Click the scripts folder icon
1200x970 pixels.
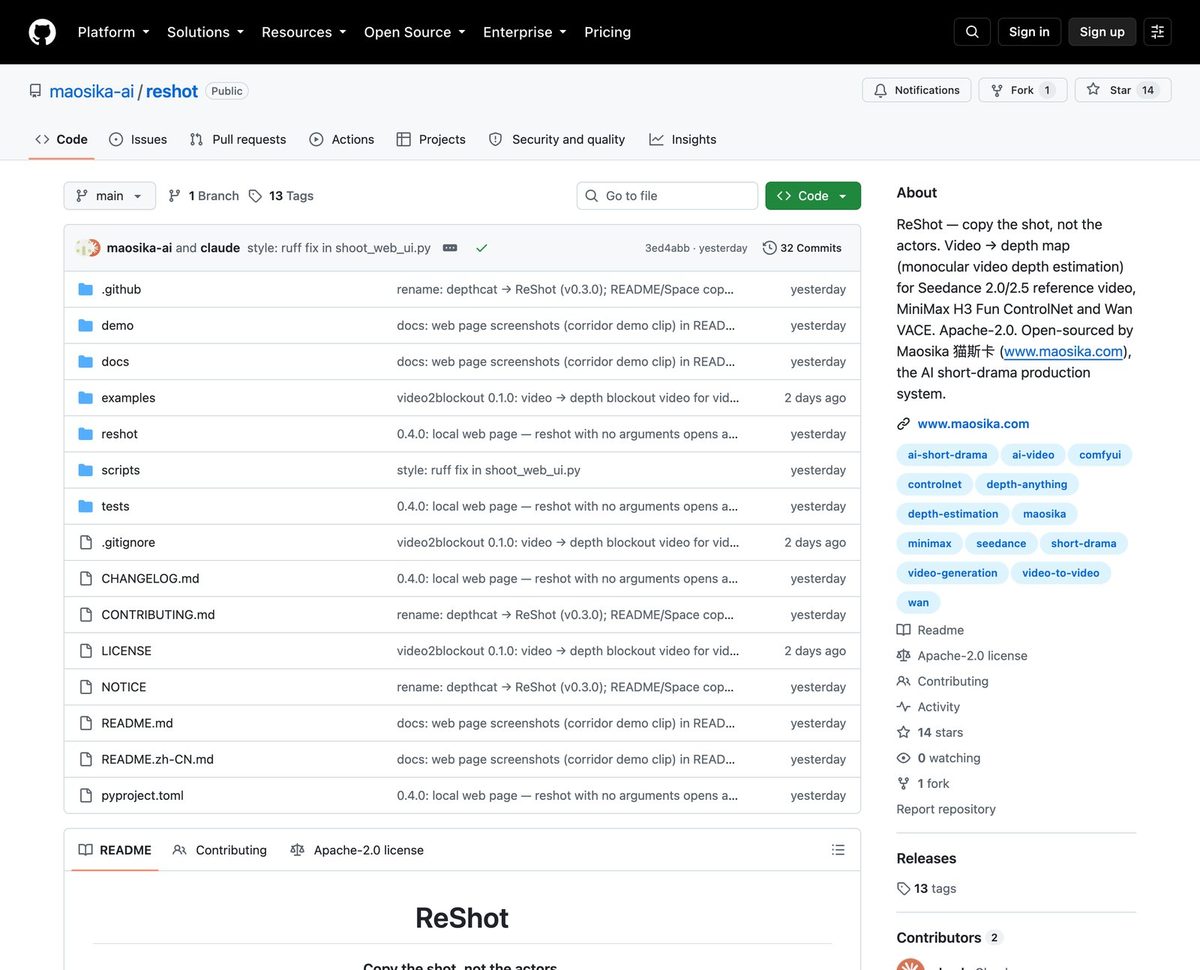point(86,470)
